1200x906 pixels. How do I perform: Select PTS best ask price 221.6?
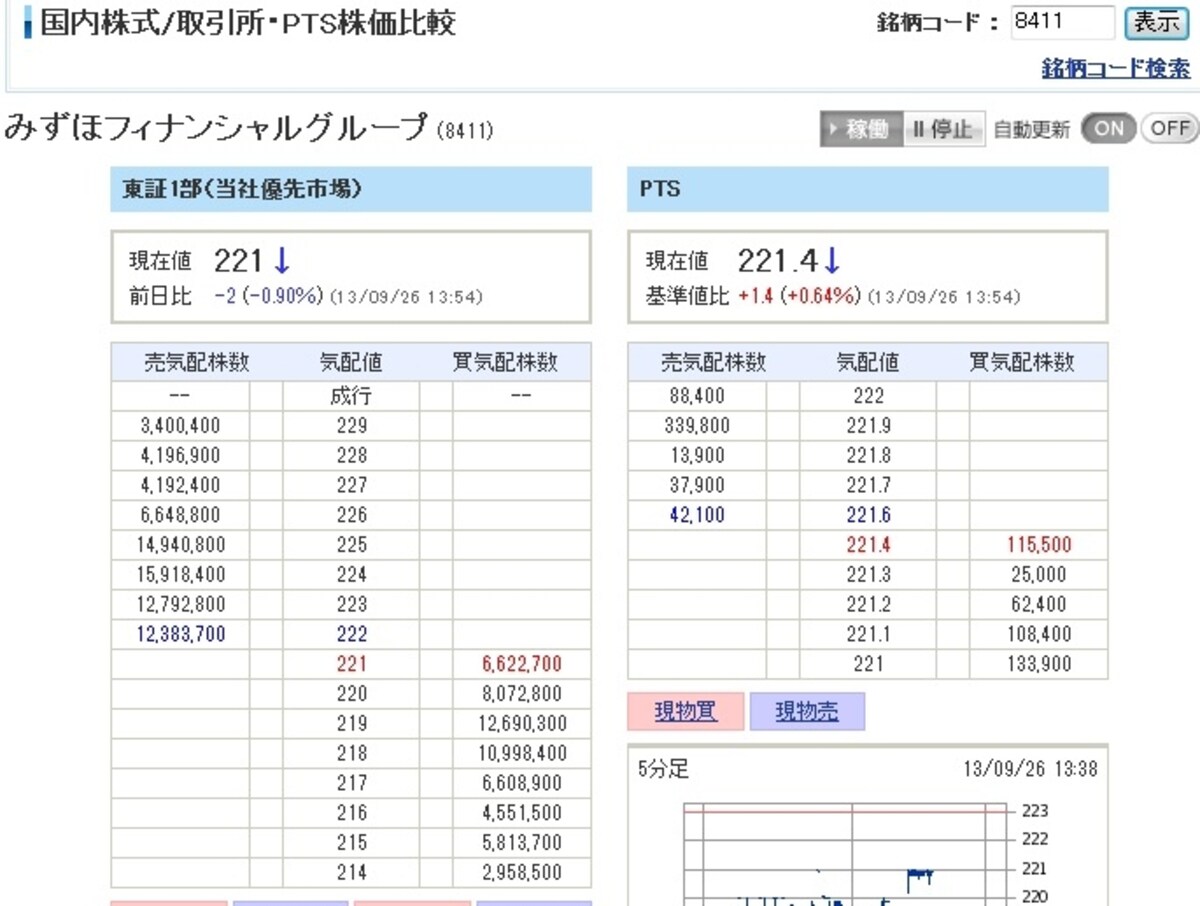point(868,515)
